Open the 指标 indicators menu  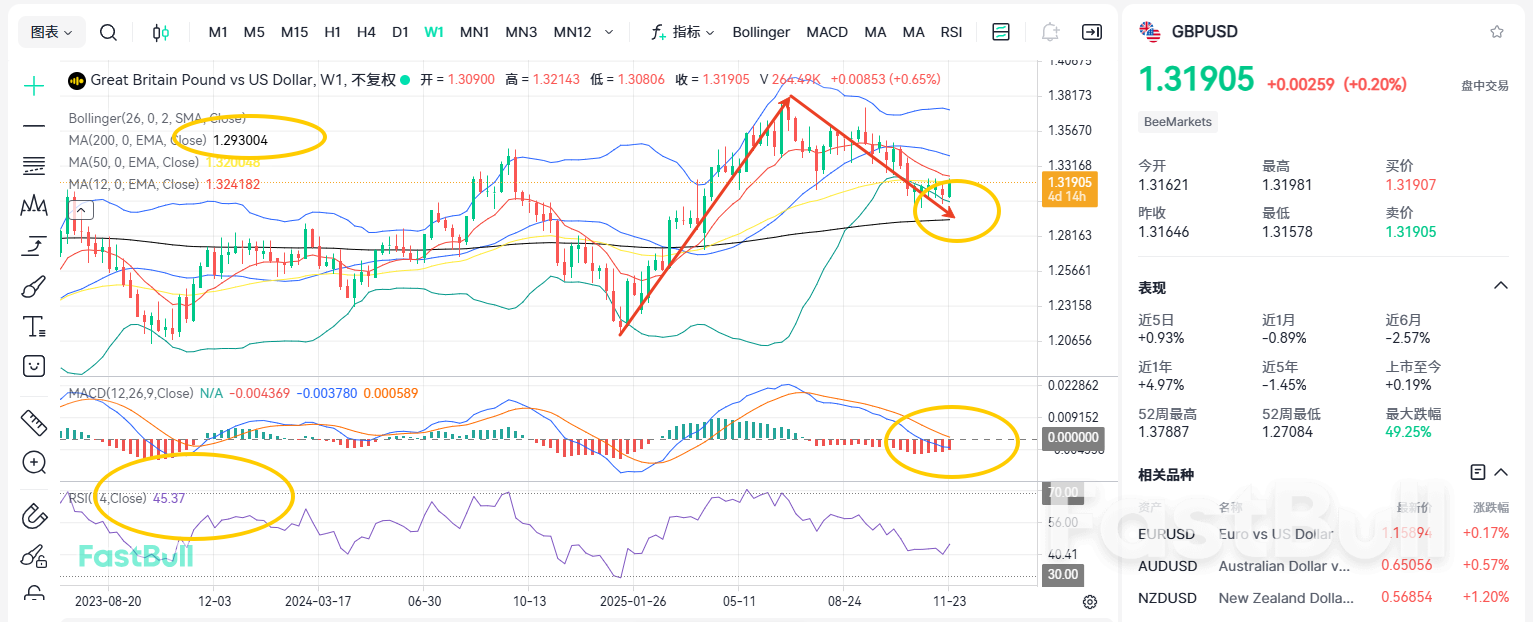685,31
